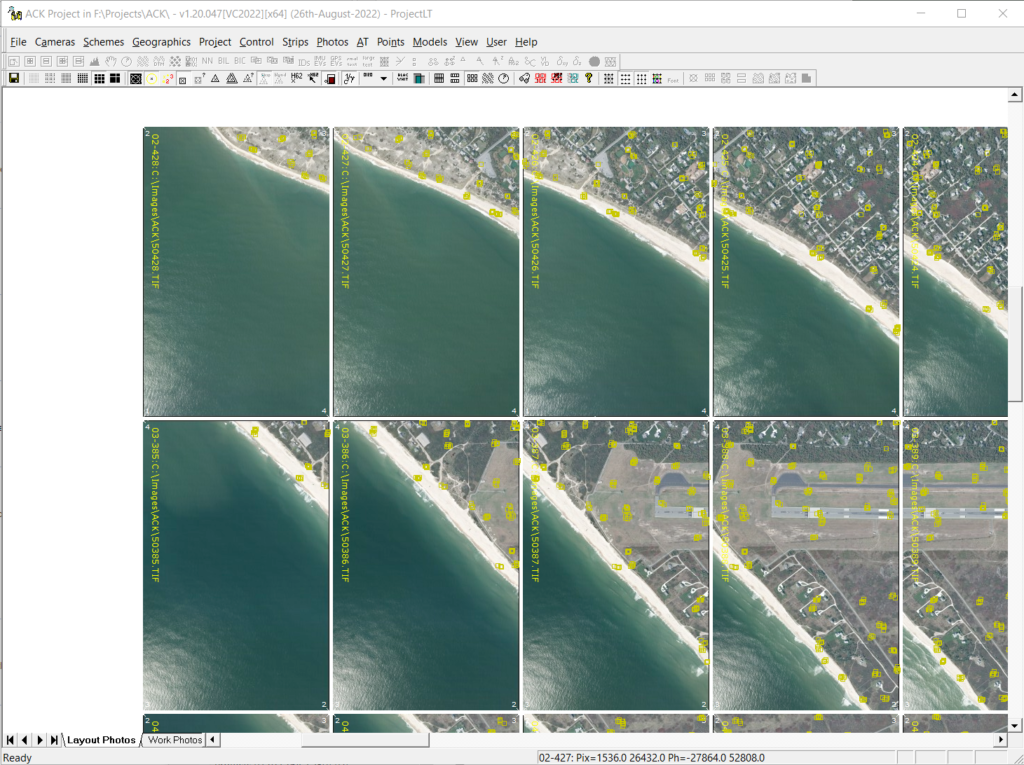Screen dimensions: 1024x765
Task: Click the horizontal scrollbar right arrow
Action: [x=1001, y=740]
